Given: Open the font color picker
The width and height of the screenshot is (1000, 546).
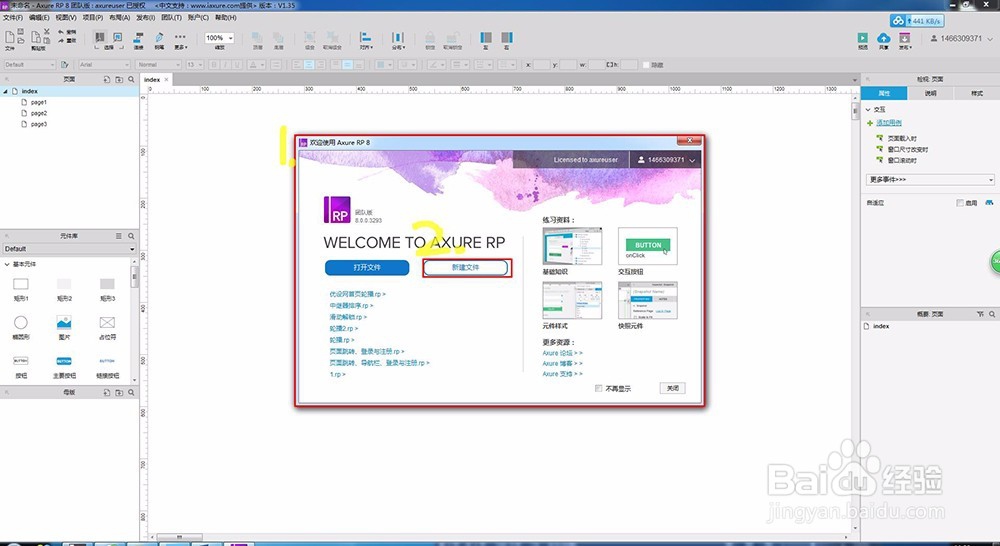Looking at the screenshot, I should (256, 65).
